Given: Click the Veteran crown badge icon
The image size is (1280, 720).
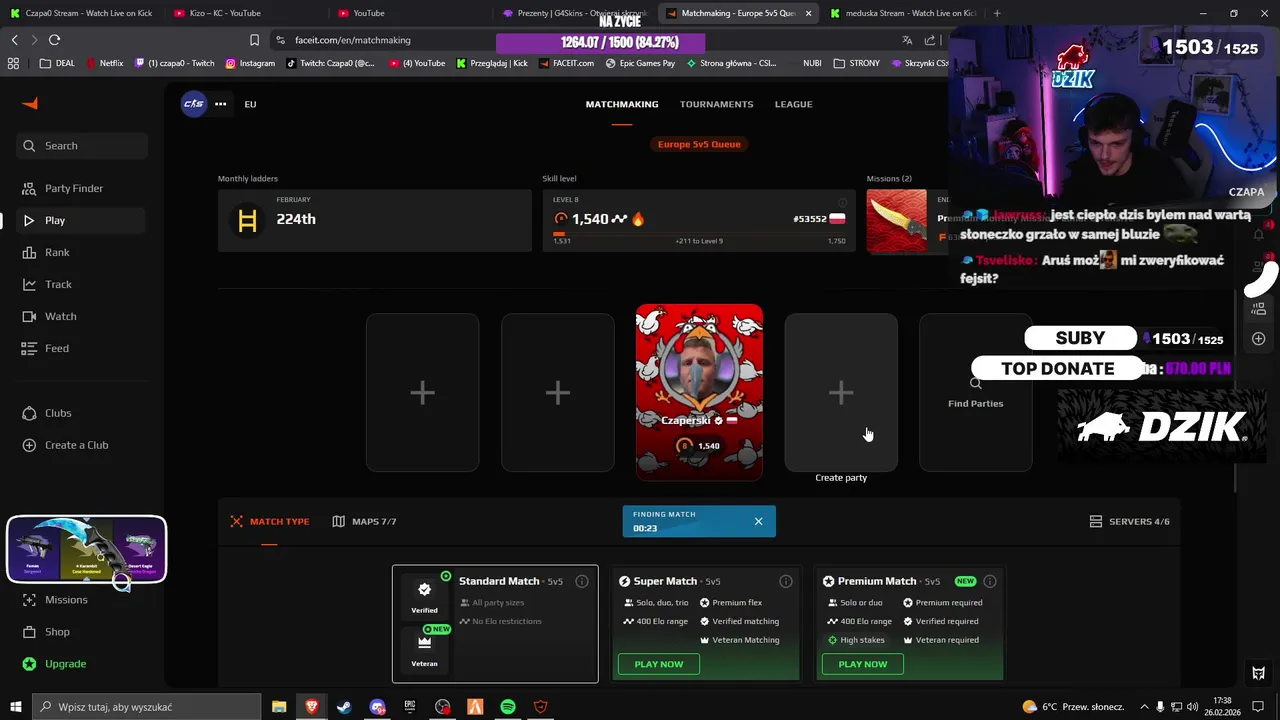Looking at the screenshot, I should [424, 642].
